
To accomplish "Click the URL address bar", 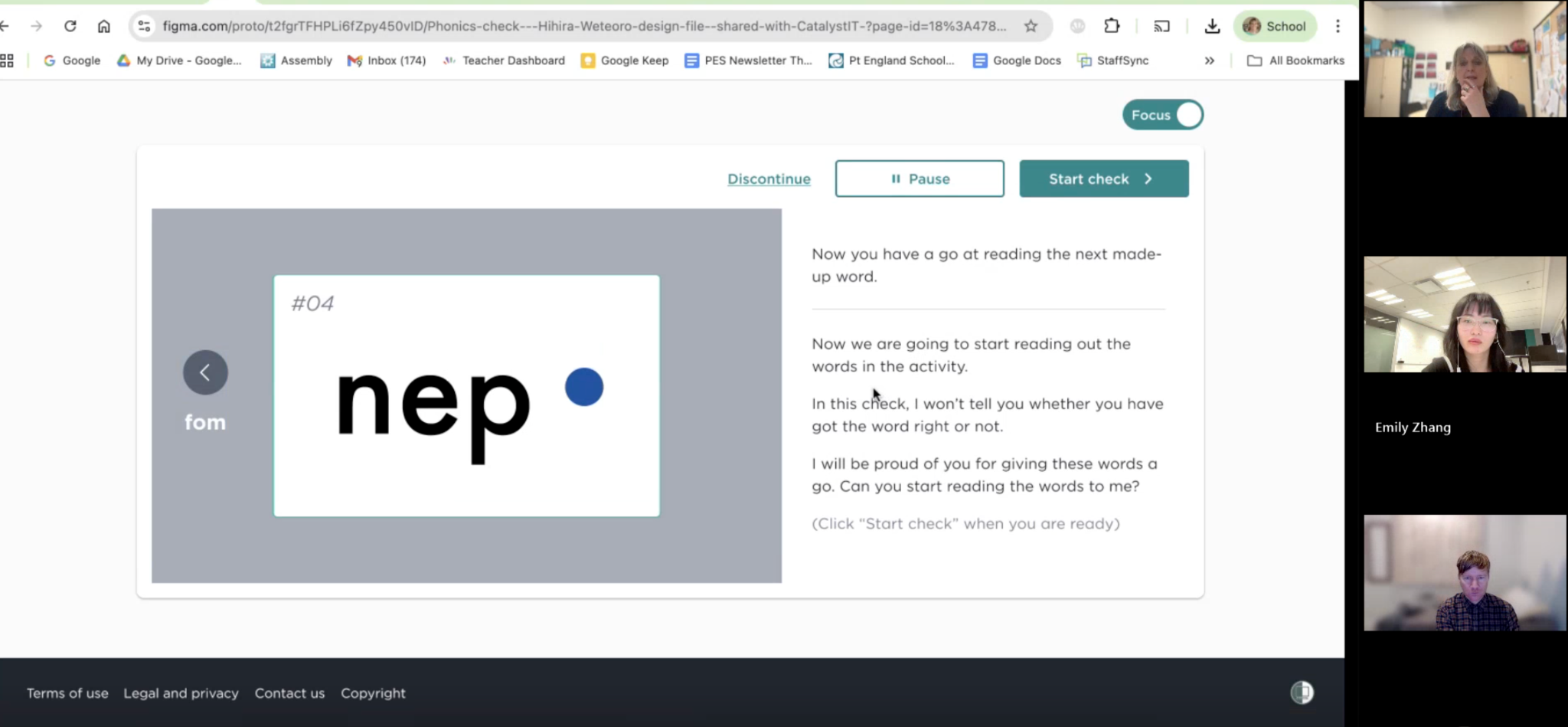I will point(582,26).
